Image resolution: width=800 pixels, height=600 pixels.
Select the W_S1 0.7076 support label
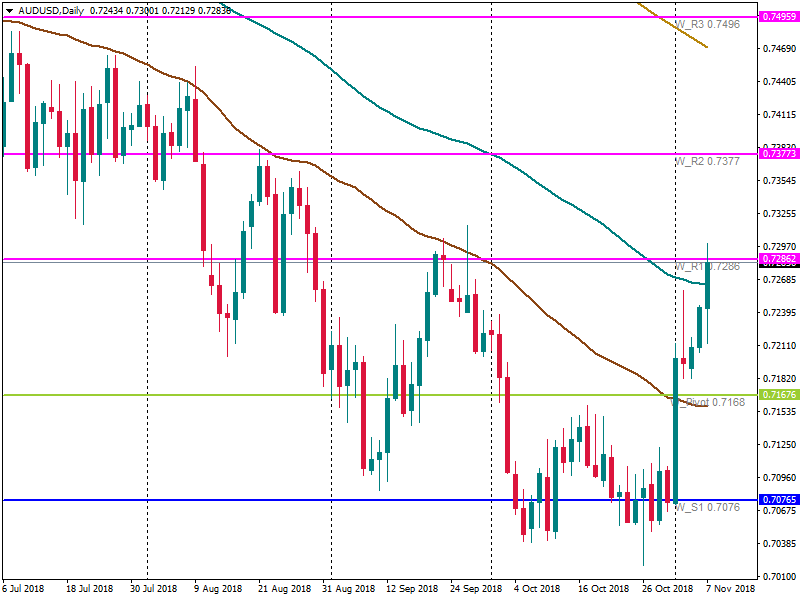[x=707, y=507]
